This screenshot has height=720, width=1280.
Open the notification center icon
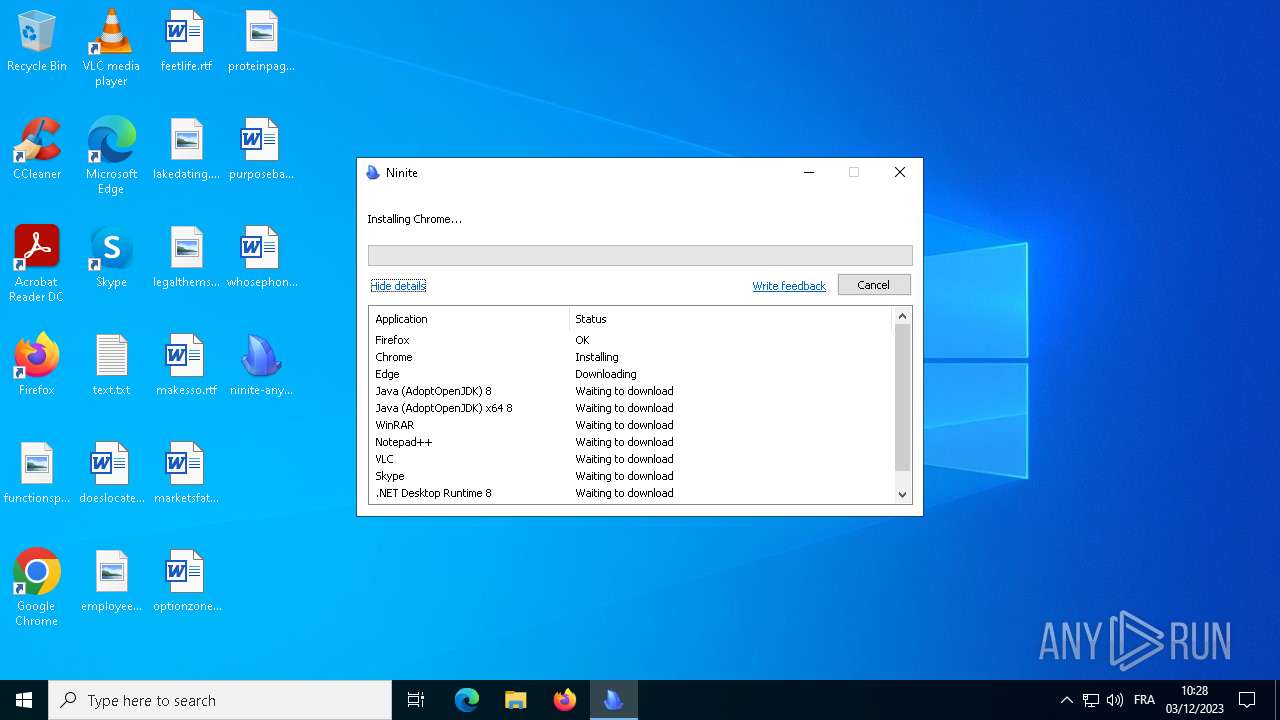point(1247,700)
